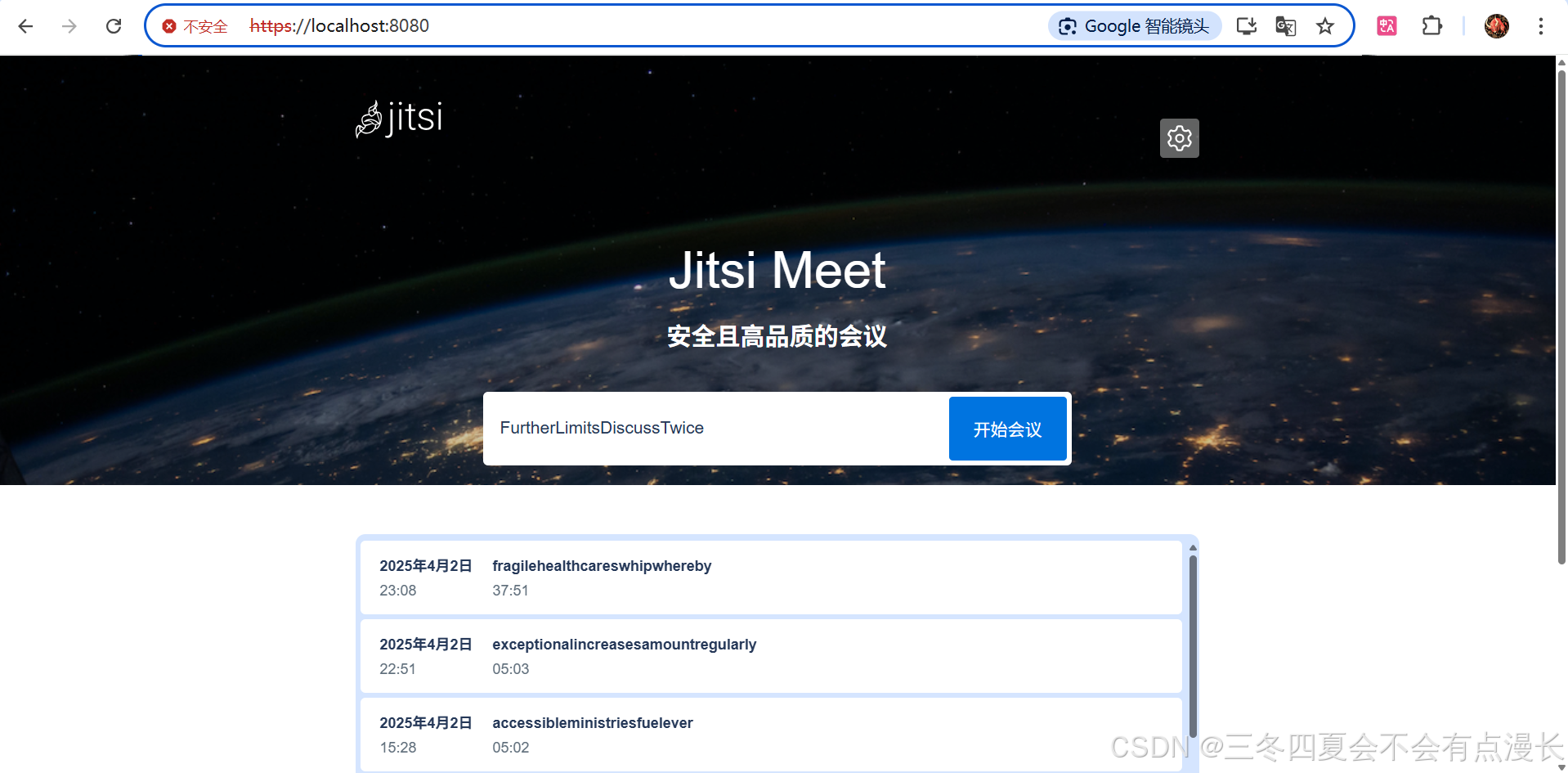
Task: Click the install app icon
Action: point(1246,26)
